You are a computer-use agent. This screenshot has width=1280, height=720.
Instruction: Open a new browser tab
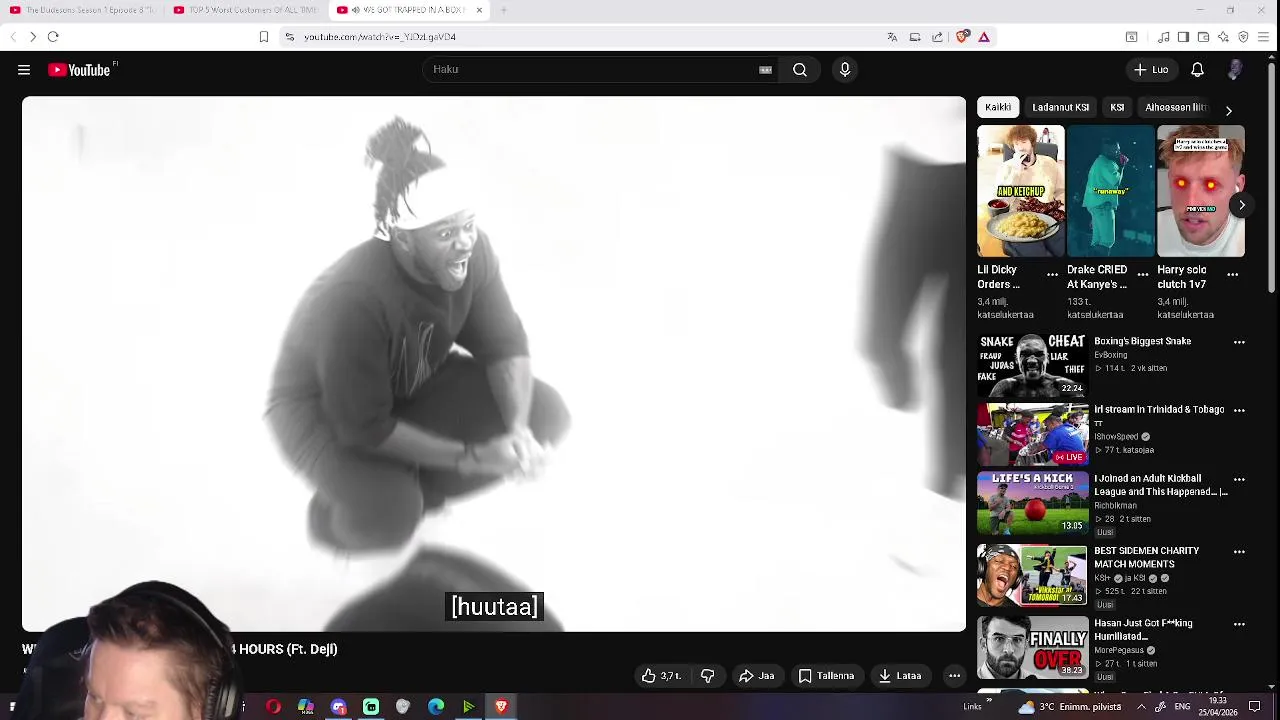[503, 10]
